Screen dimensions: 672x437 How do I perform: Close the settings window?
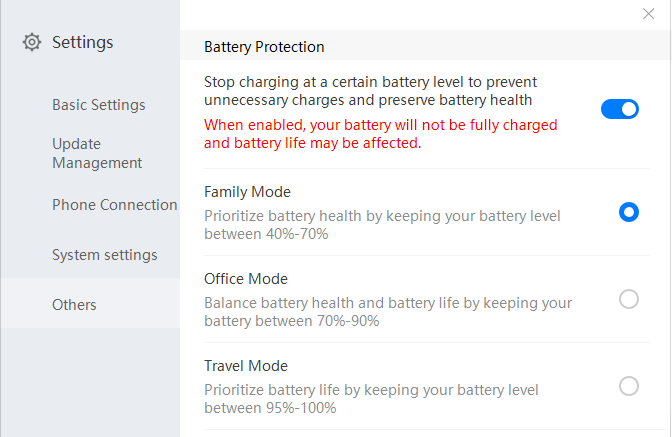pyautogui.click(x=648, y=14)
